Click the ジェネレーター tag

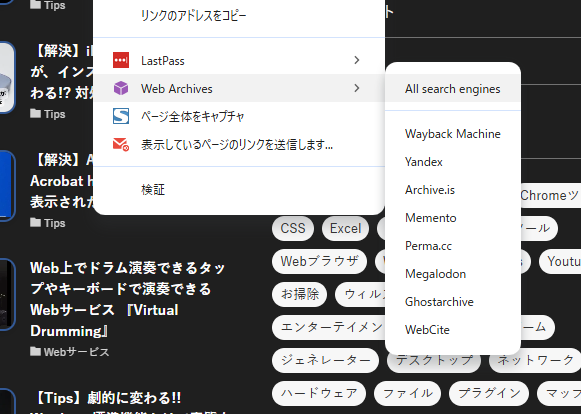click(325, 360)
